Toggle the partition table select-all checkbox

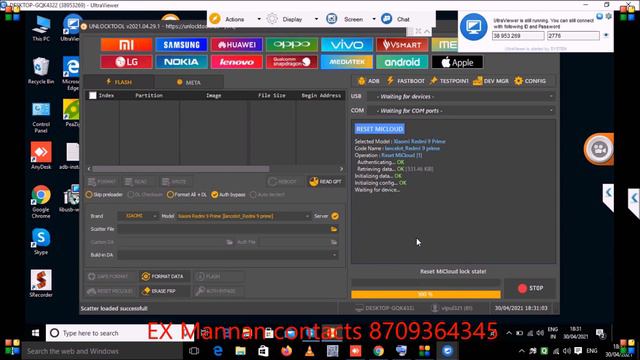tap(93, 95)
